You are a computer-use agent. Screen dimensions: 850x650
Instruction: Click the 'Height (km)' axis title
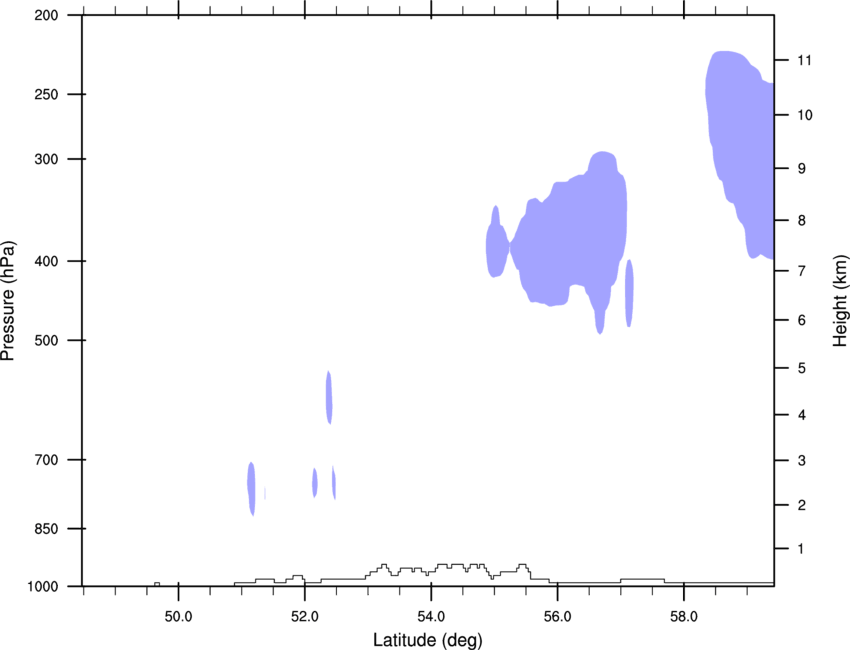point(840,300)
